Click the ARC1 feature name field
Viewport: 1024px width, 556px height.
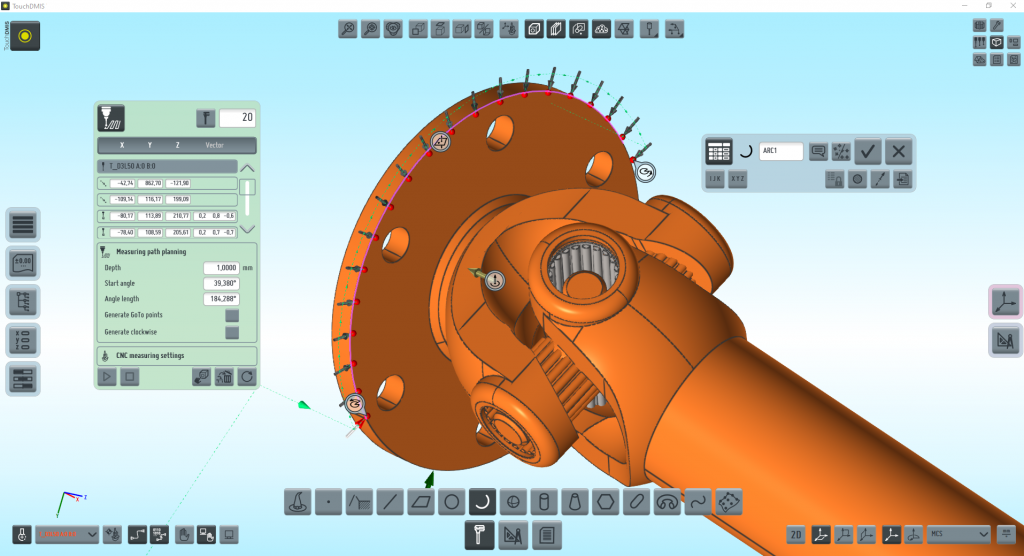coord(781,151)
